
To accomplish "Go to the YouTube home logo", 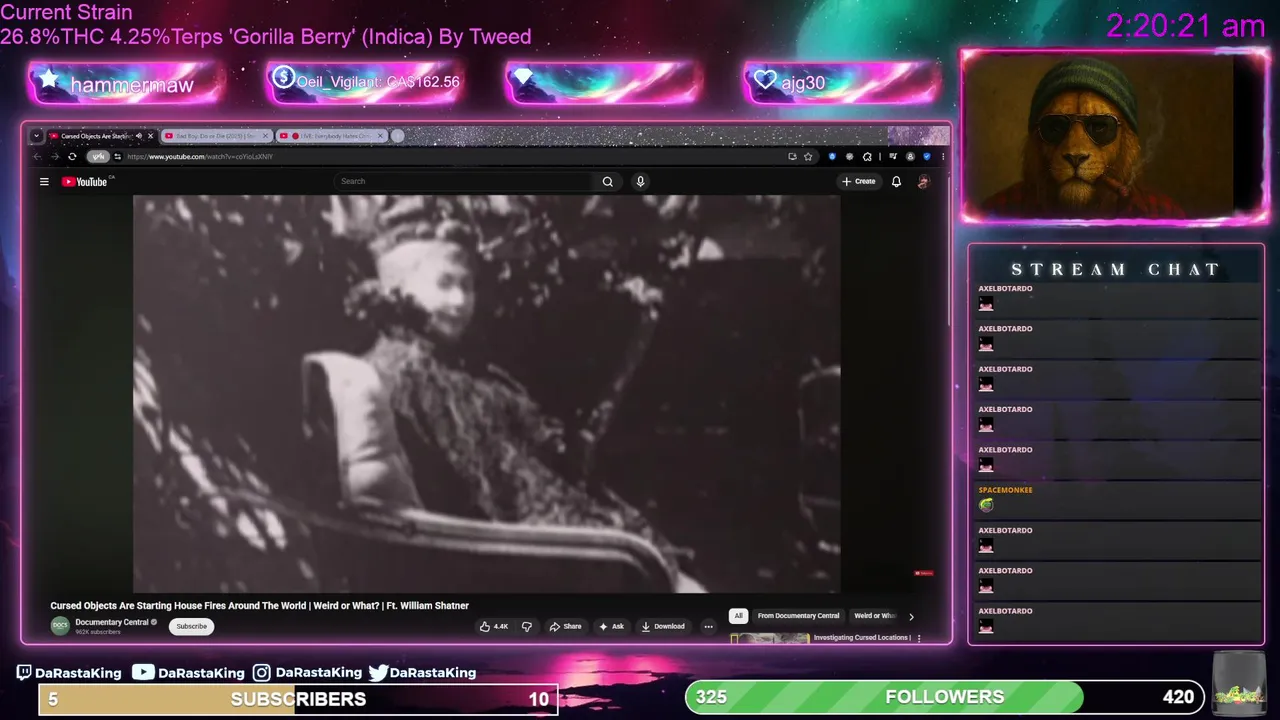I will 85,181.
